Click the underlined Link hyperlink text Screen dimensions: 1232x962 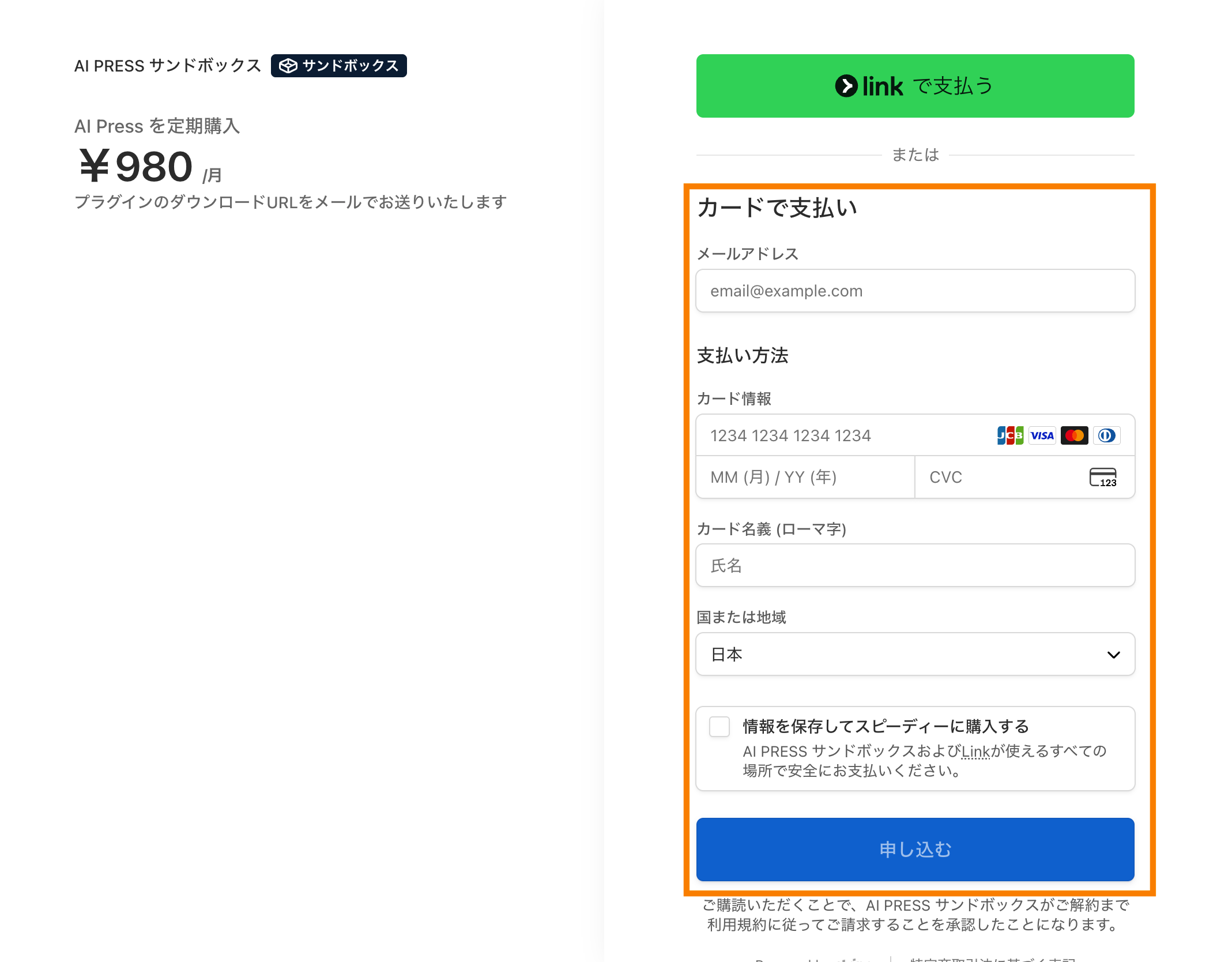975,751
